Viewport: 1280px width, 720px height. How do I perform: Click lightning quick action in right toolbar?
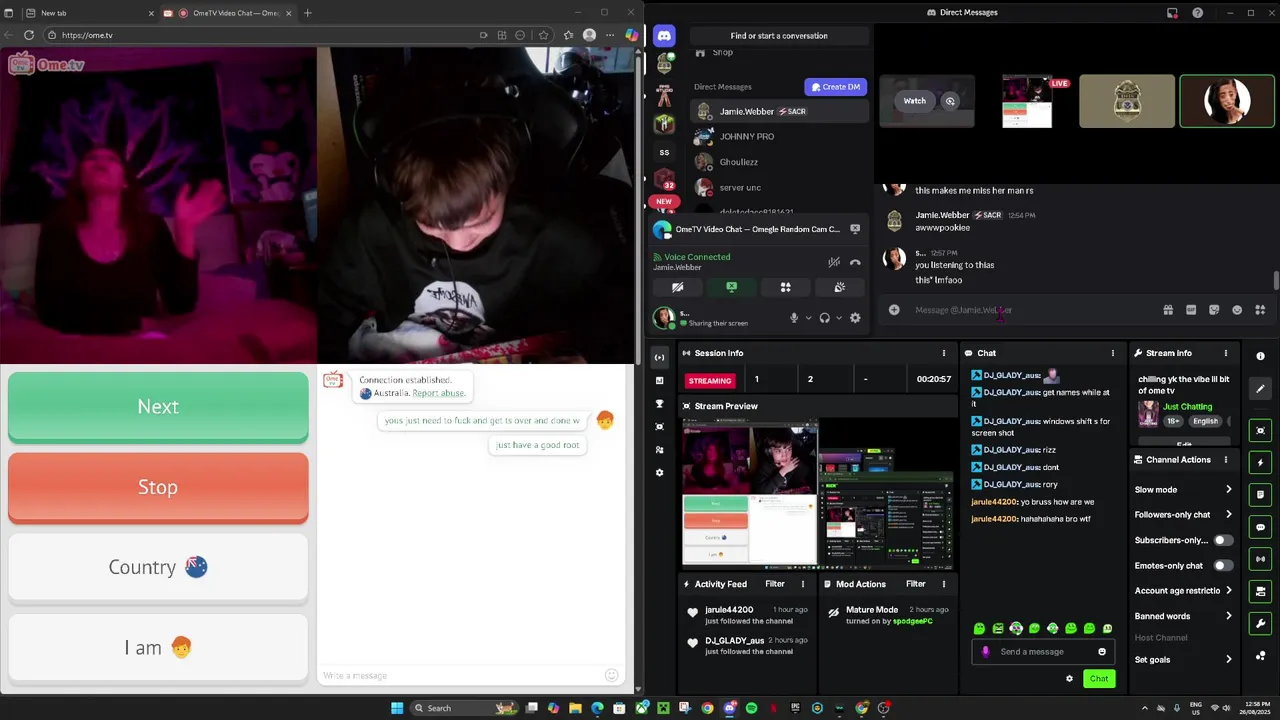1261,463
